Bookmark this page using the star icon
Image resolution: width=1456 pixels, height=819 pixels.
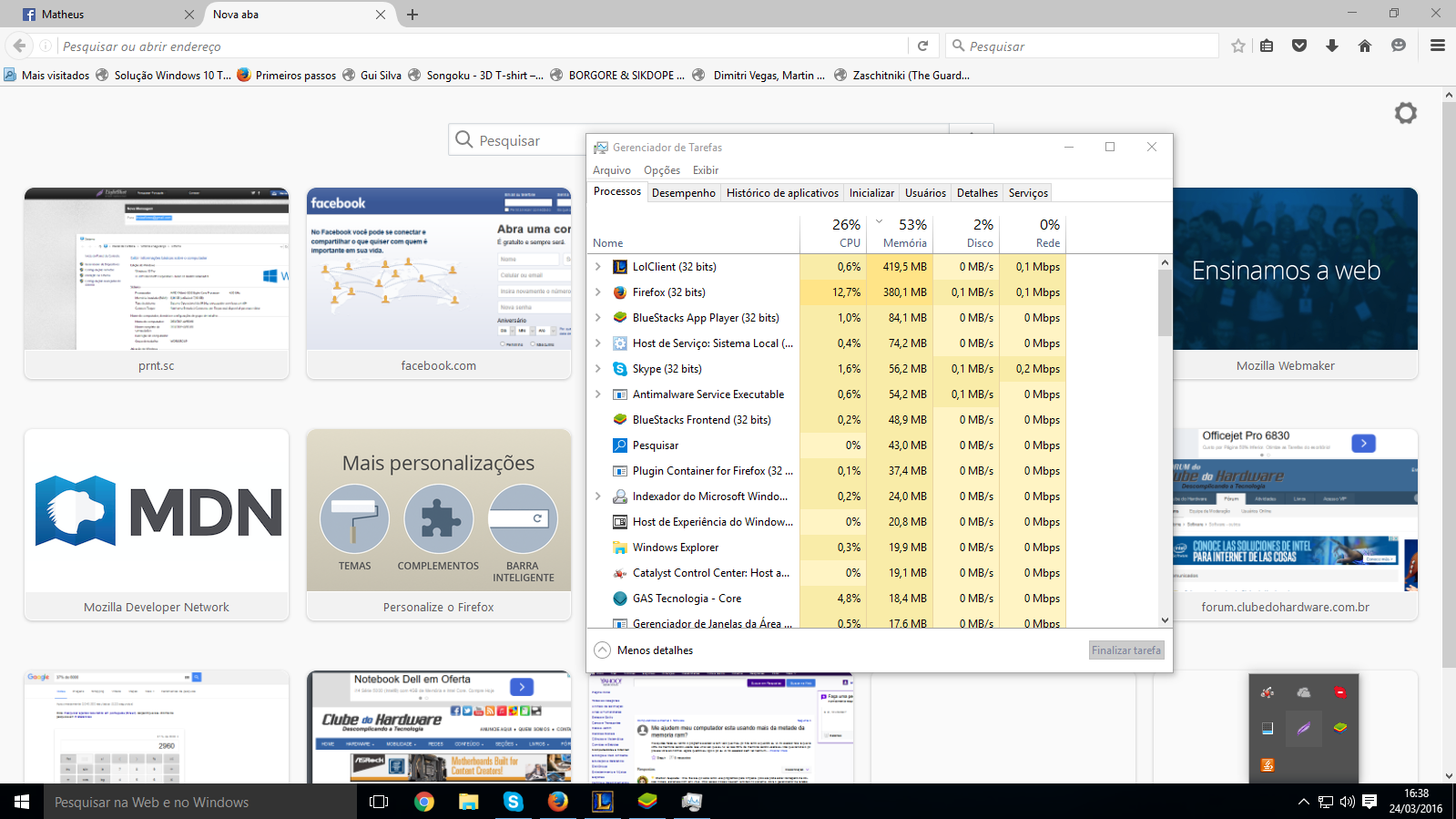1238,46
